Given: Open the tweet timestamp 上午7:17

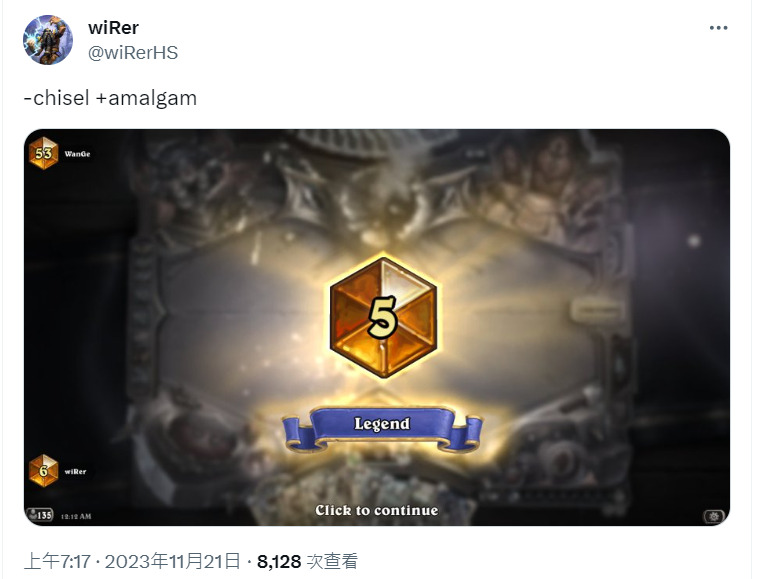Looking at the screenshot, I should click(57, 562).
